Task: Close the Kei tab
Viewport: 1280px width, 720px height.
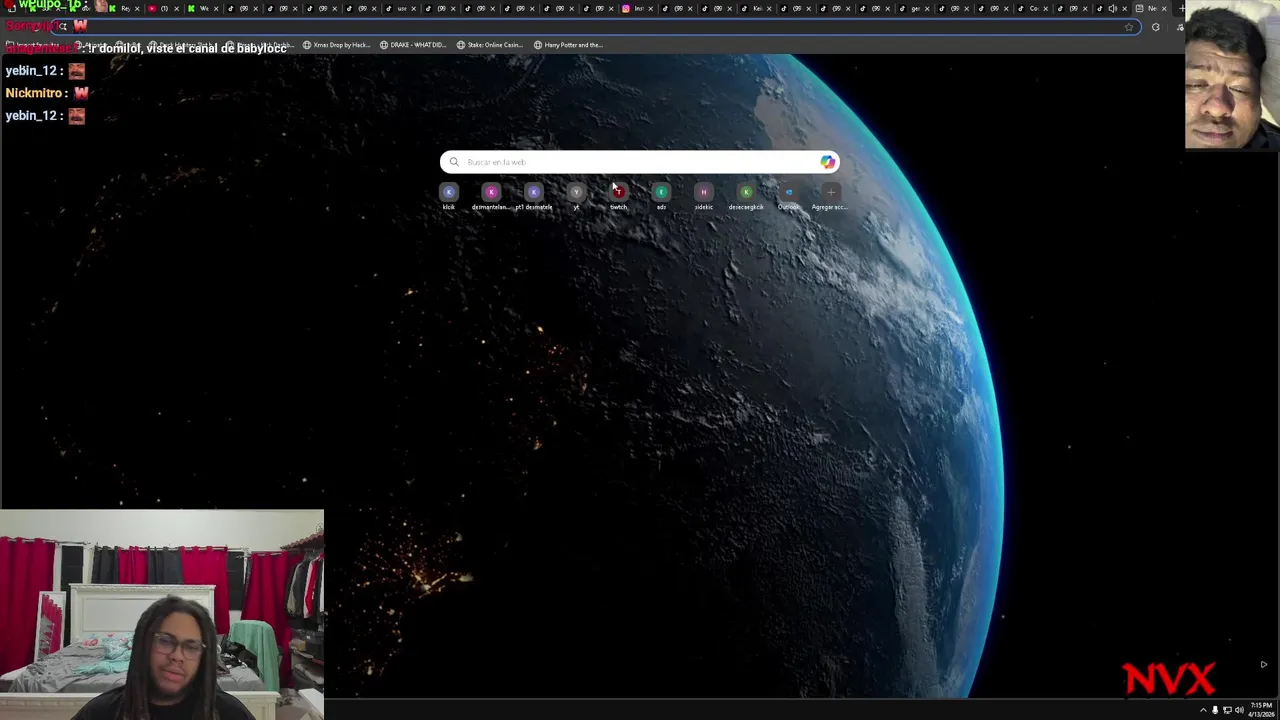Action: click(x=769, y=8)
